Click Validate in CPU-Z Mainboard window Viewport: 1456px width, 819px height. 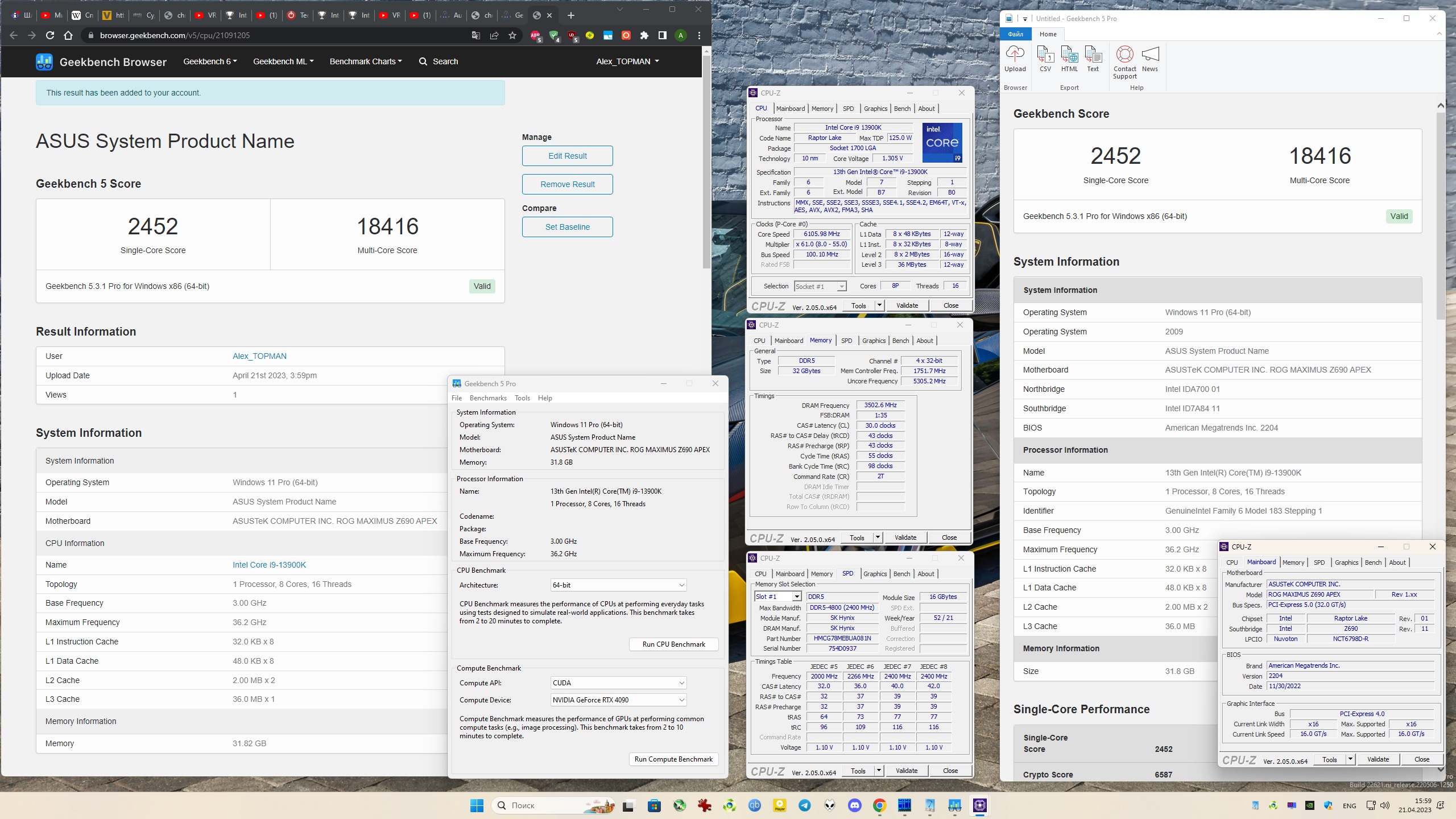click(x=1378, y=759)
